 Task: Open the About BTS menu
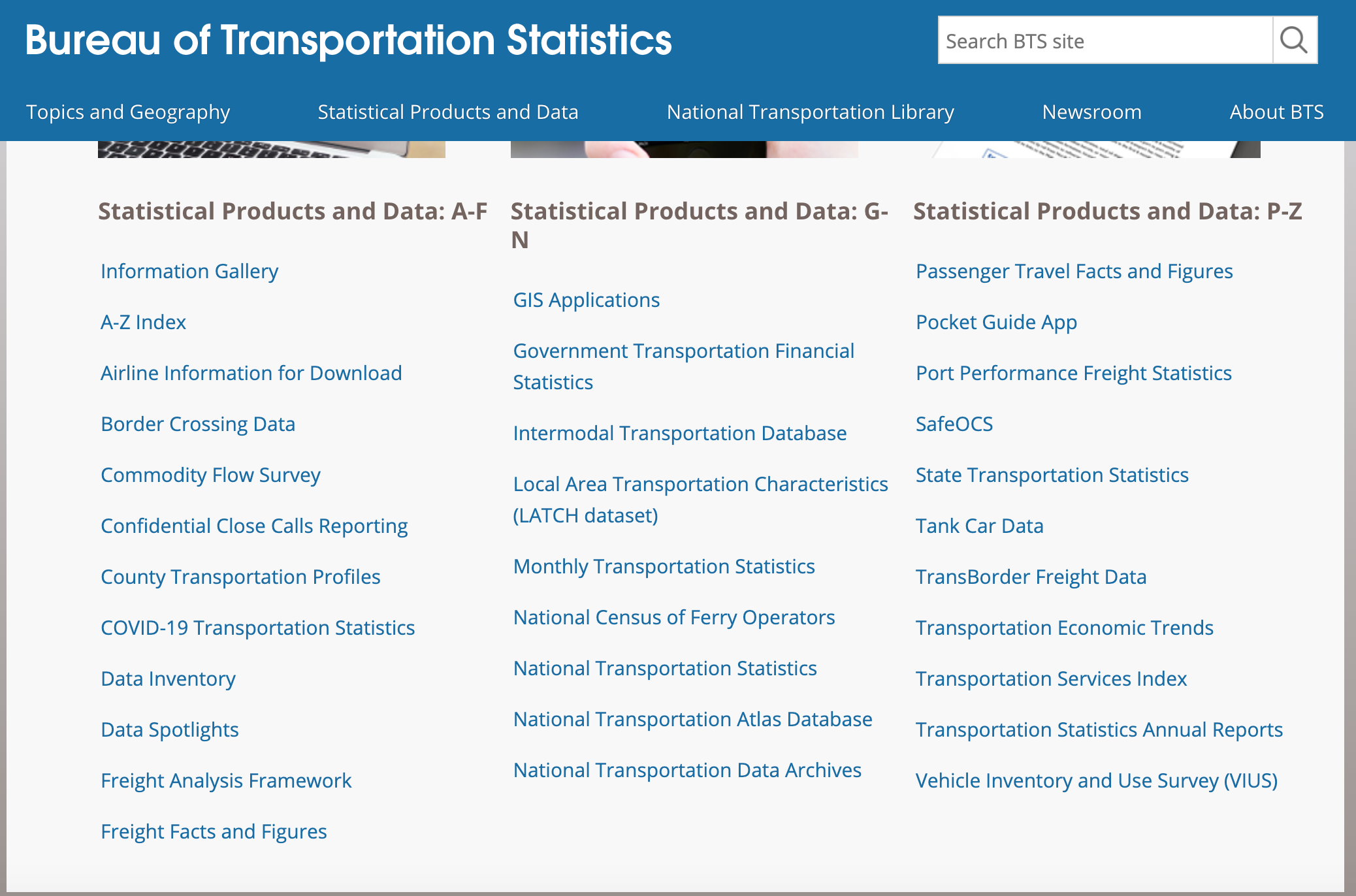click(x=1276, y=112)
